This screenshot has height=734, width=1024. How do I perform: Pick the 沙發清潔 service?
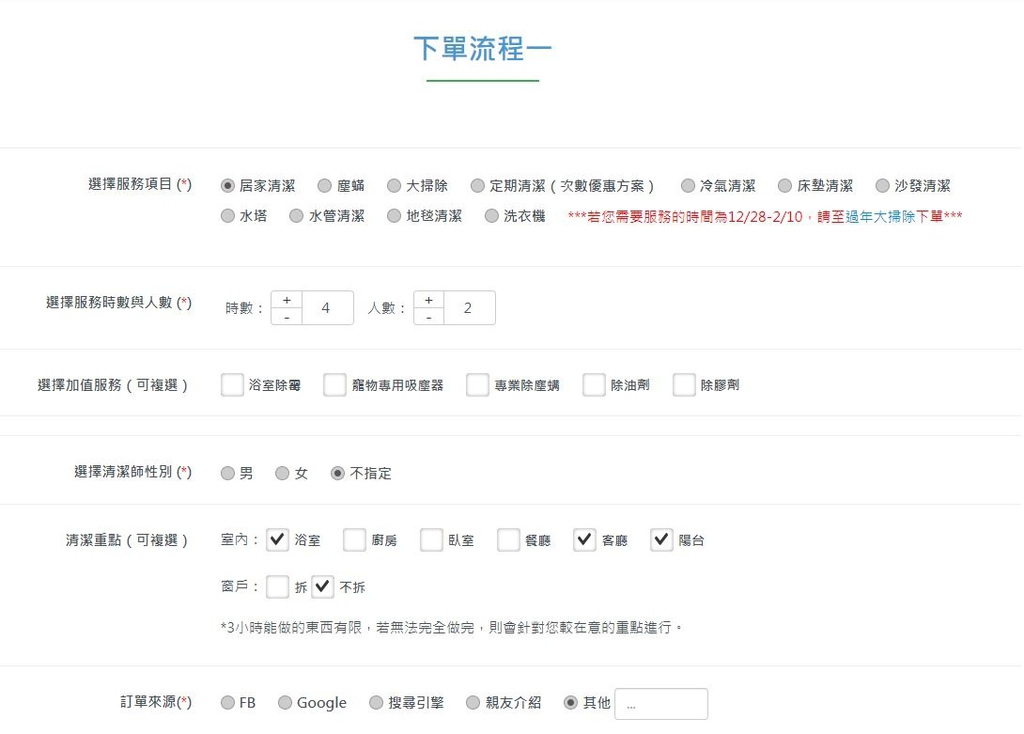pyautogui.click(x=881, y=185)
